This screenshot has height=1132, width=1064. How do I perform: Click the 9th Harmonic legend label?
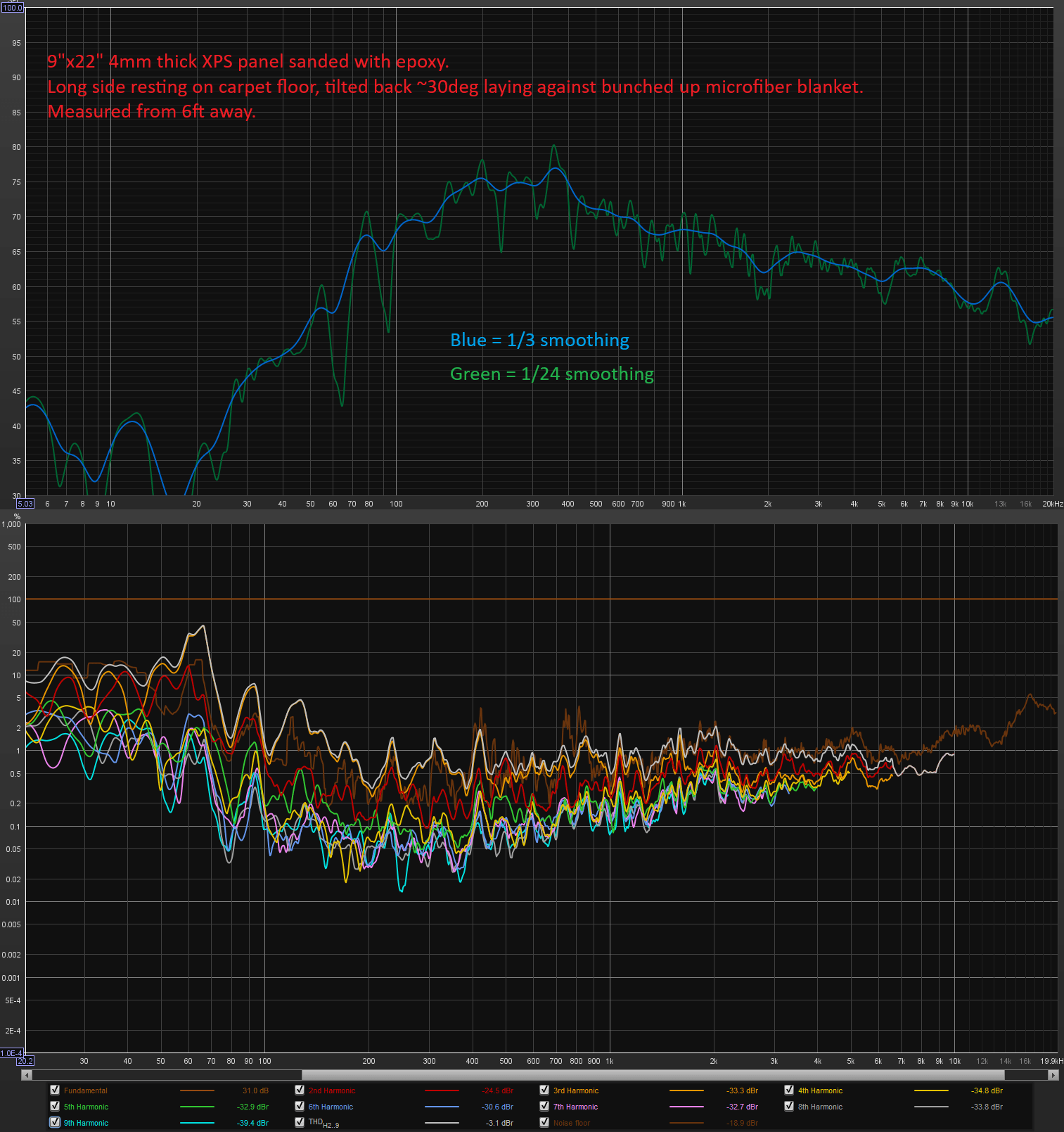click(86, 1123)
